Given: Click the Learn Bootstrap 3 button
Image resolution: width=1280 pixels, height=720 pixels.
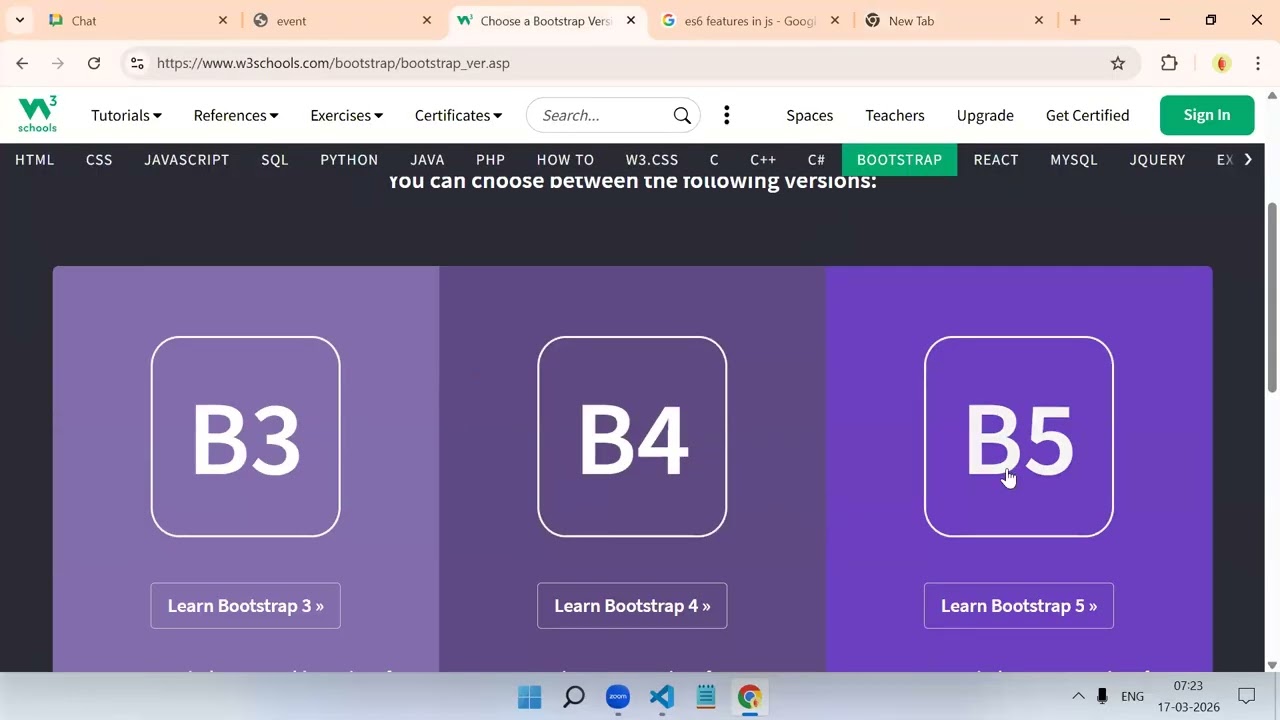Looking at the screenshot, I should [x=246, y=606].
